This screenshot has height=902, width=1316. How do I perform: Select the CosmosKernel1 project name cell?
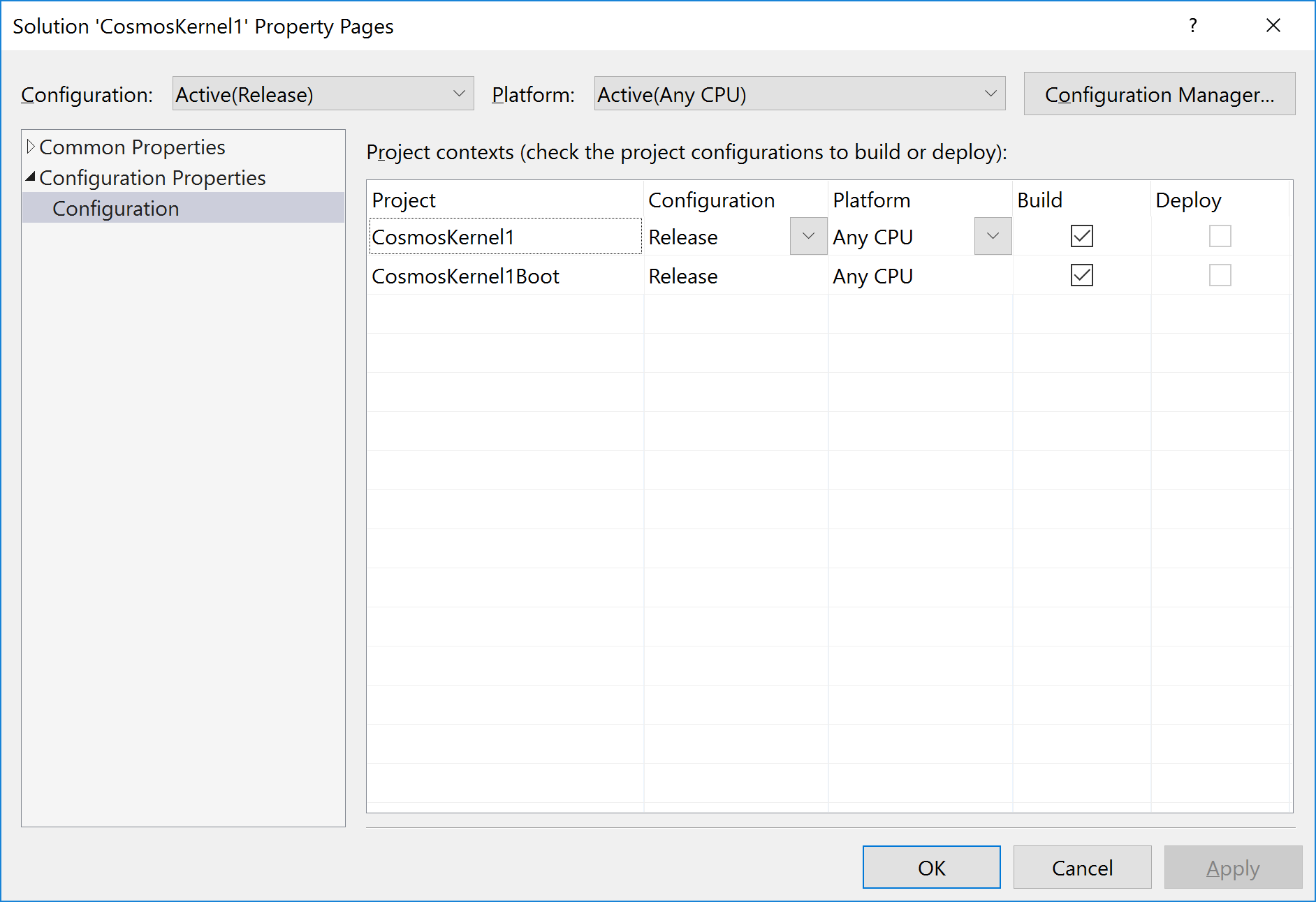[x=444, y=237]
